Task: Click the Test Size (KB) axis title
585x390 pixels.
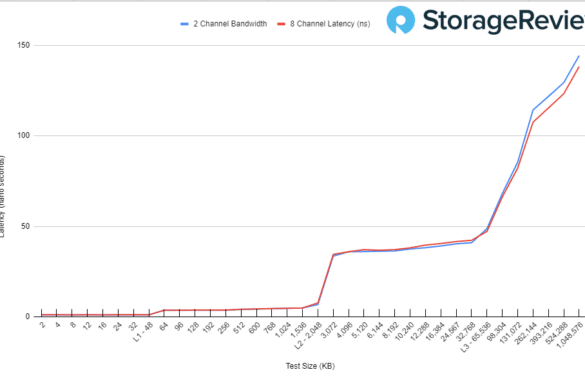Action: [310, 366]
